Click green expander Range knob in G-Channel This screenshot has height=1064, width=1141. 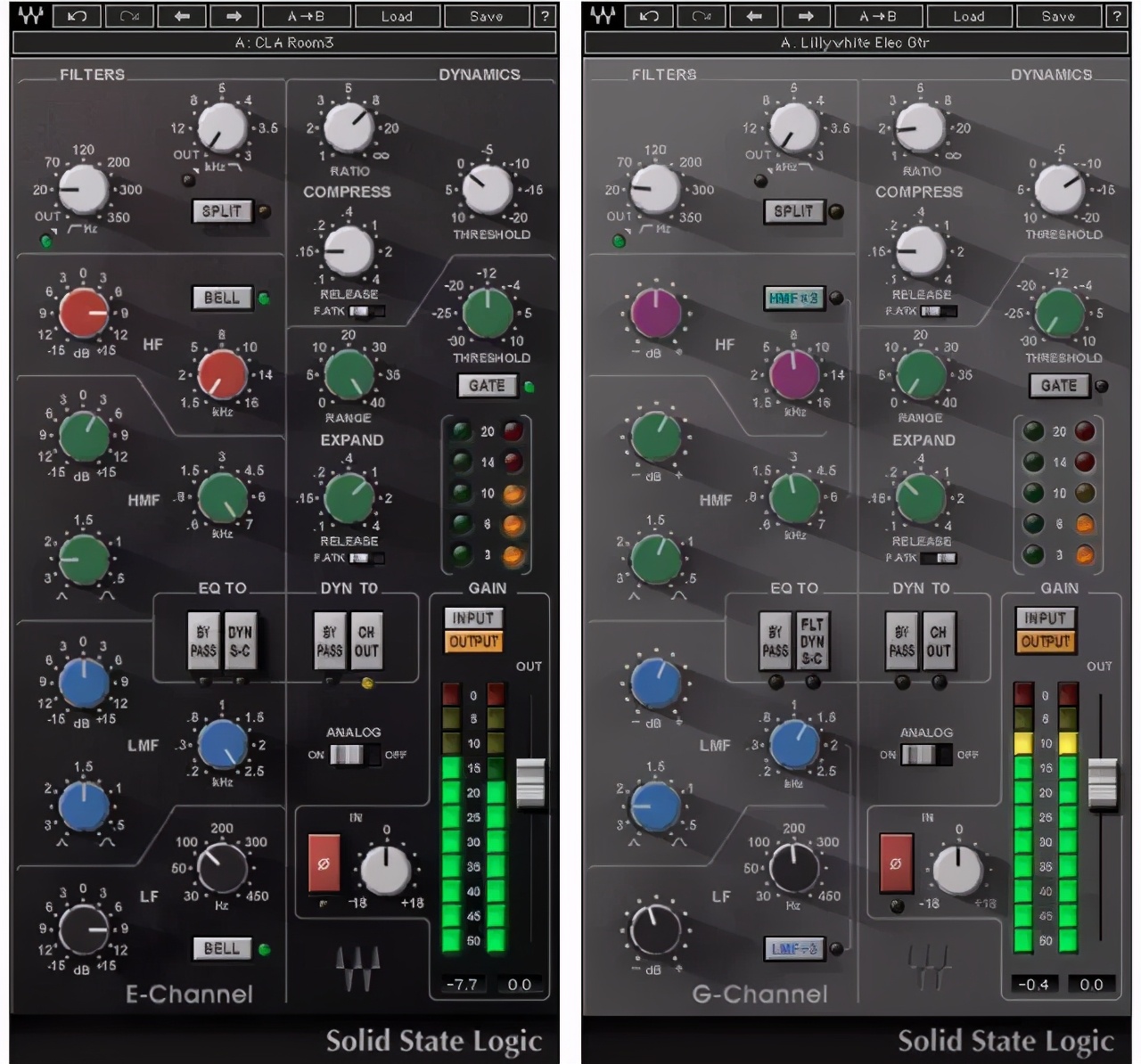921,374
